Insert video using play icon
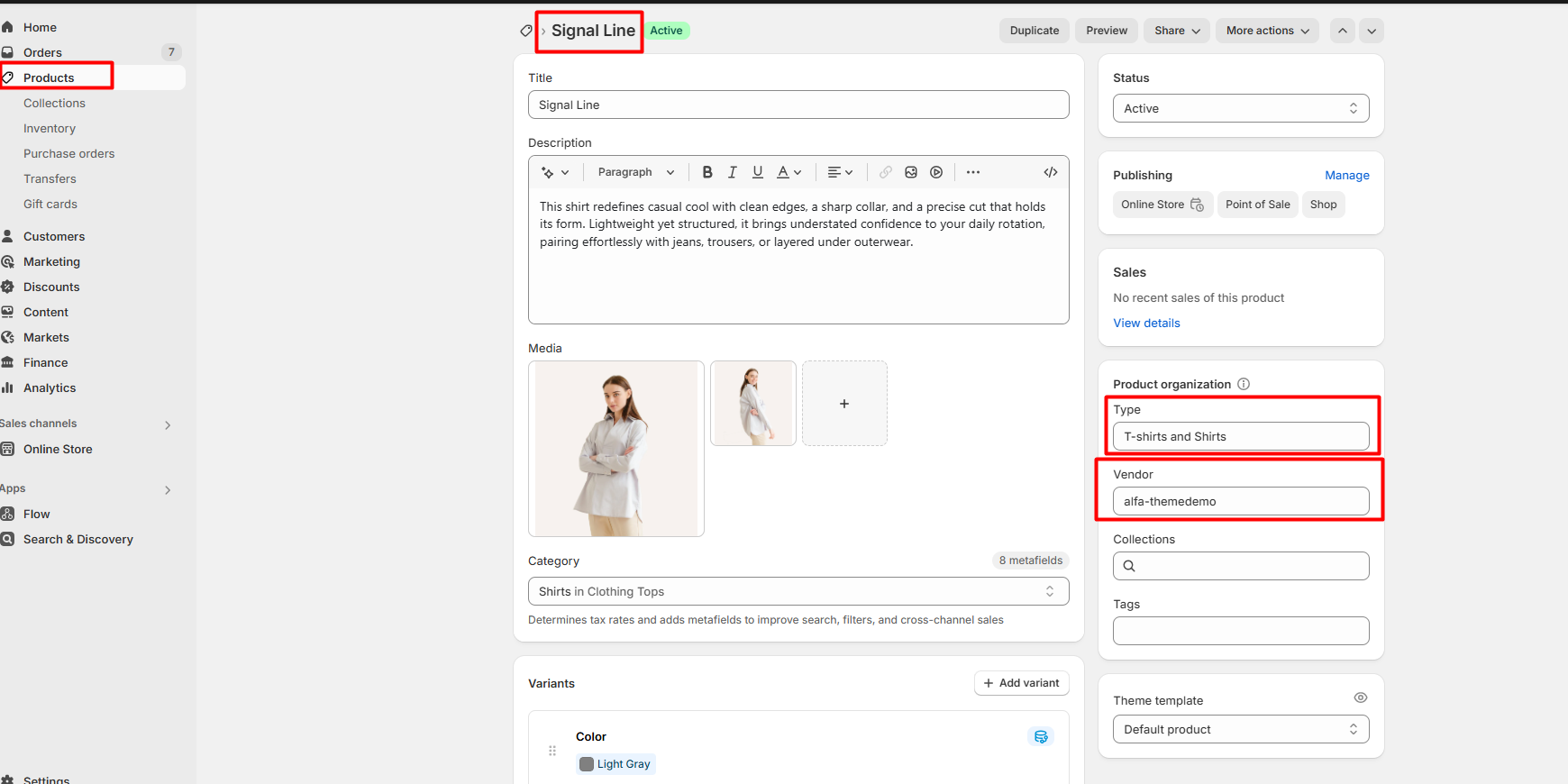Screen dimensions: 1568x784 936,172
